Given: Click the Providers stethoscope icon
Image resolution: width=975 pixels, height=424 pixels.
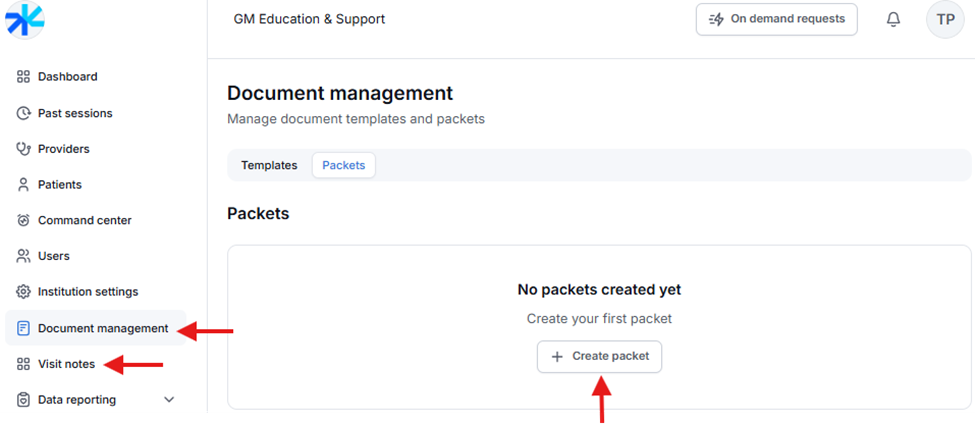Looking at the screenshot, I should pyautogui.click(x=24, y=149).
